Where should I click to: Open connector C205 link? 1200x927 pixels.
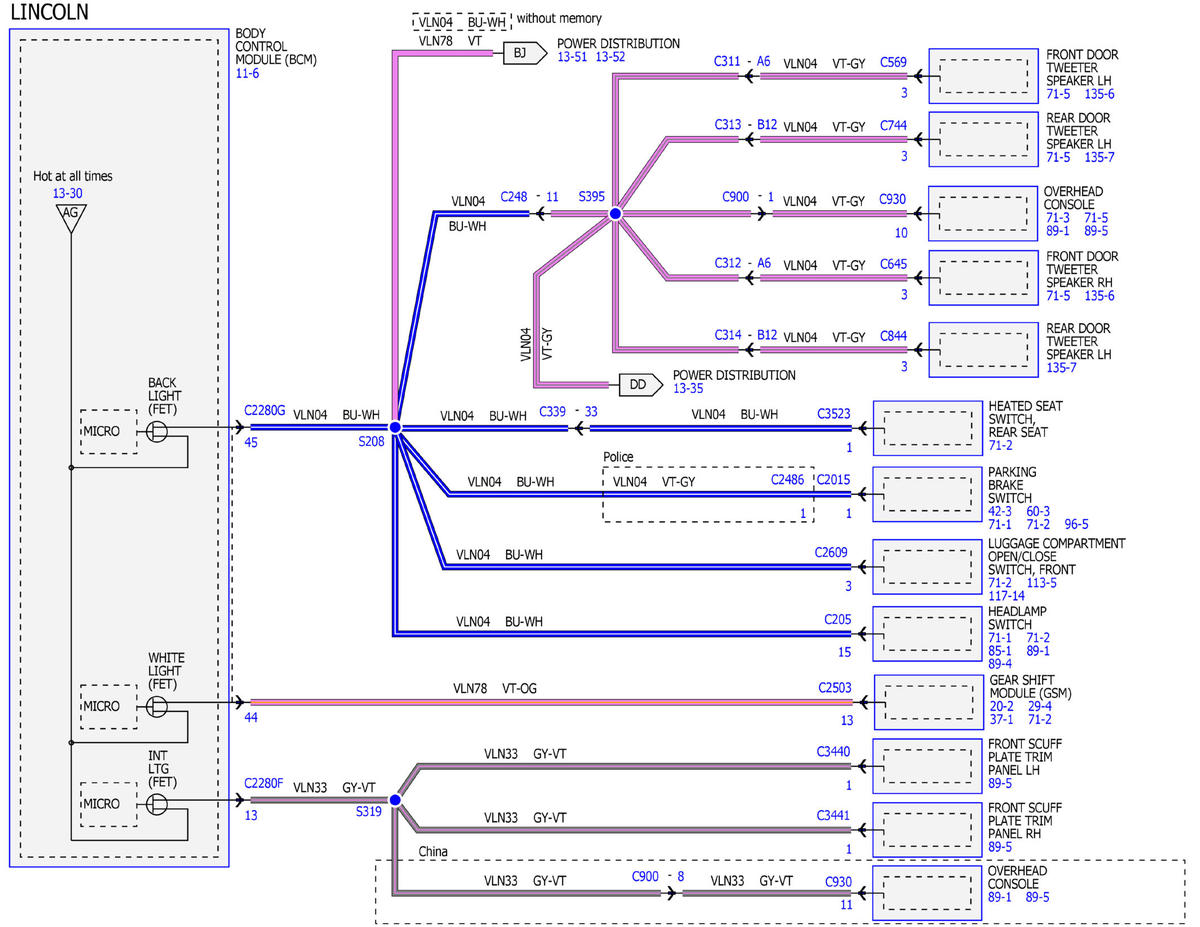tap(838, 619)
